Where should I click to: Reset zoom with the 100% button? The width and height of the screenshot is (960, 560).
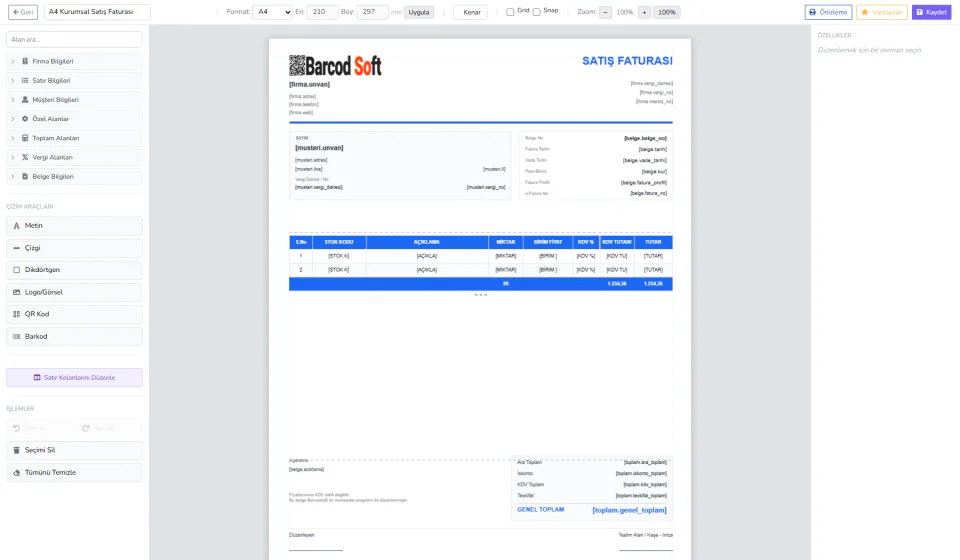666,12
